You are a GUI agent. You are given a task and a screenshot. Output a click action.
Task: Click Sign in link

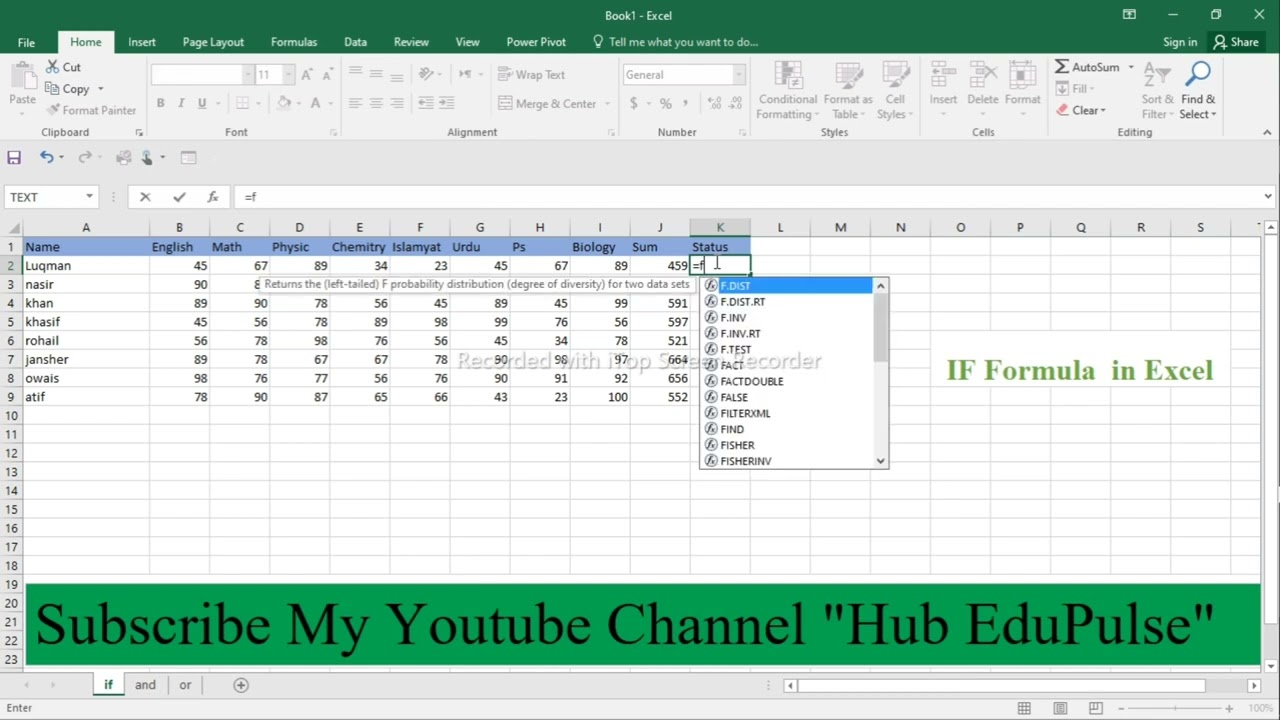(x=1180, y=42)
